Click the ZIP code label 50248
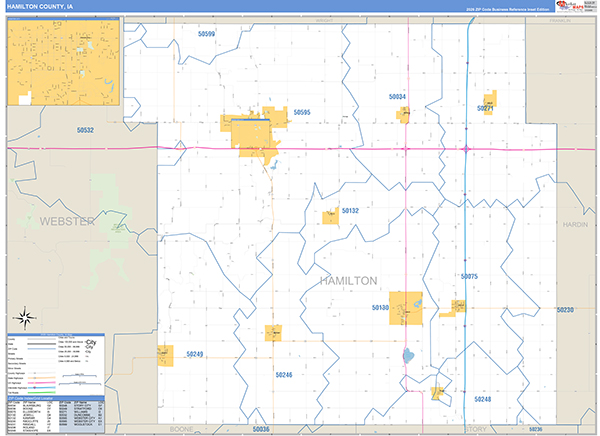This screenshot has height=436, width=600. (x=483, y=399)
